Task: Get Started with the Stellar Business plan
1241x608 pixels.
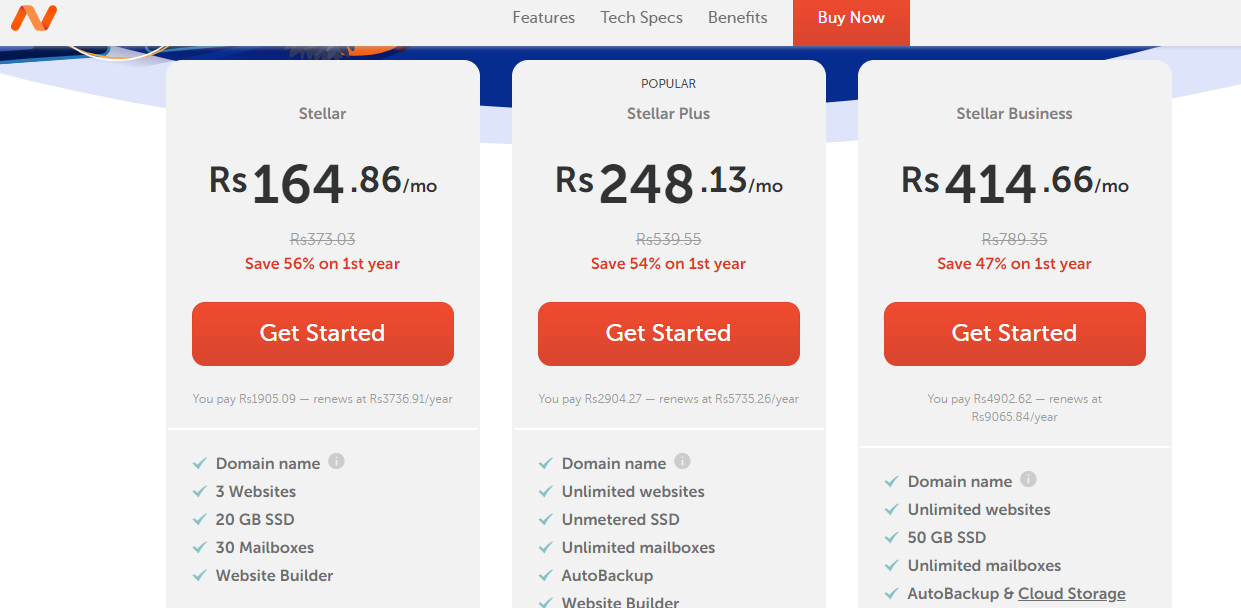Action: coord(1014,333)
